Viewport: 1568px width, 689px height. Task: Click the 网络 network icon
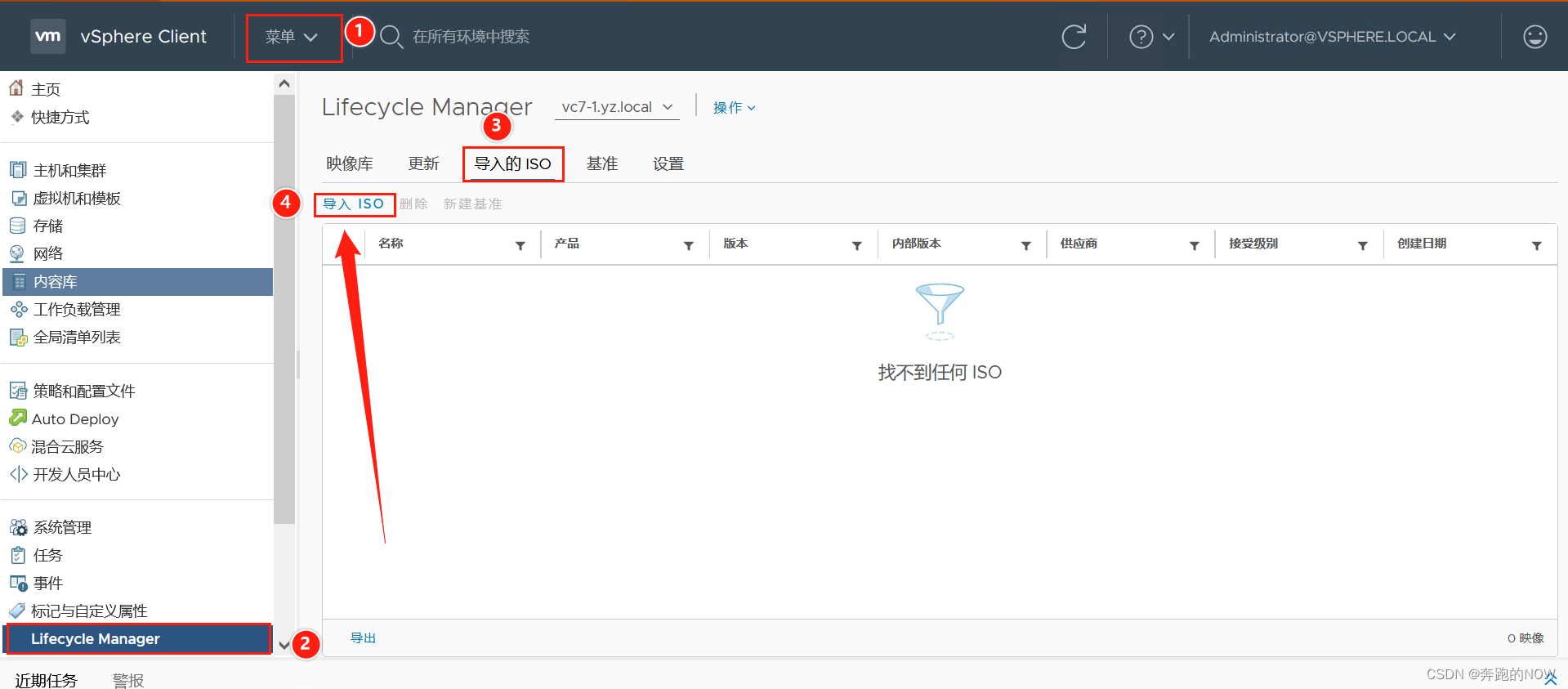click(x=17, y=253)
